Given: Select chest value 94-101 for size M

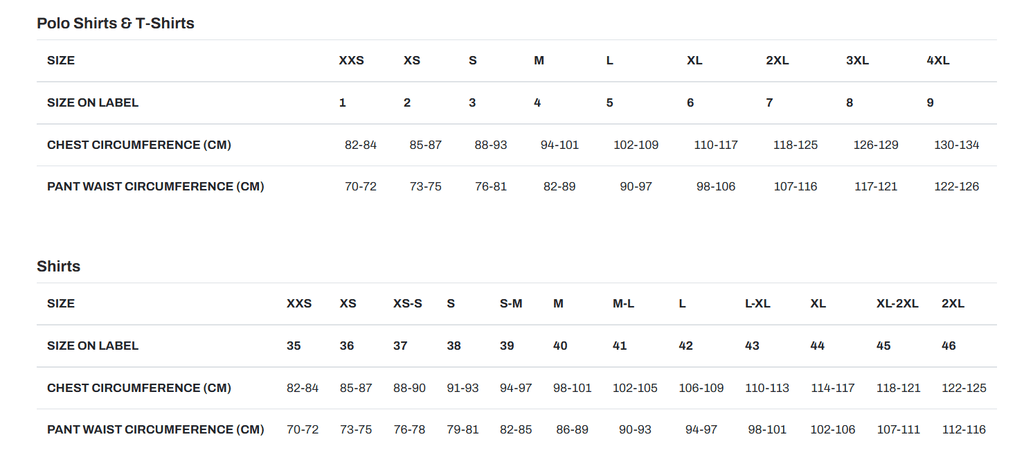Looking at the screenshot, I should pos(559,145).
